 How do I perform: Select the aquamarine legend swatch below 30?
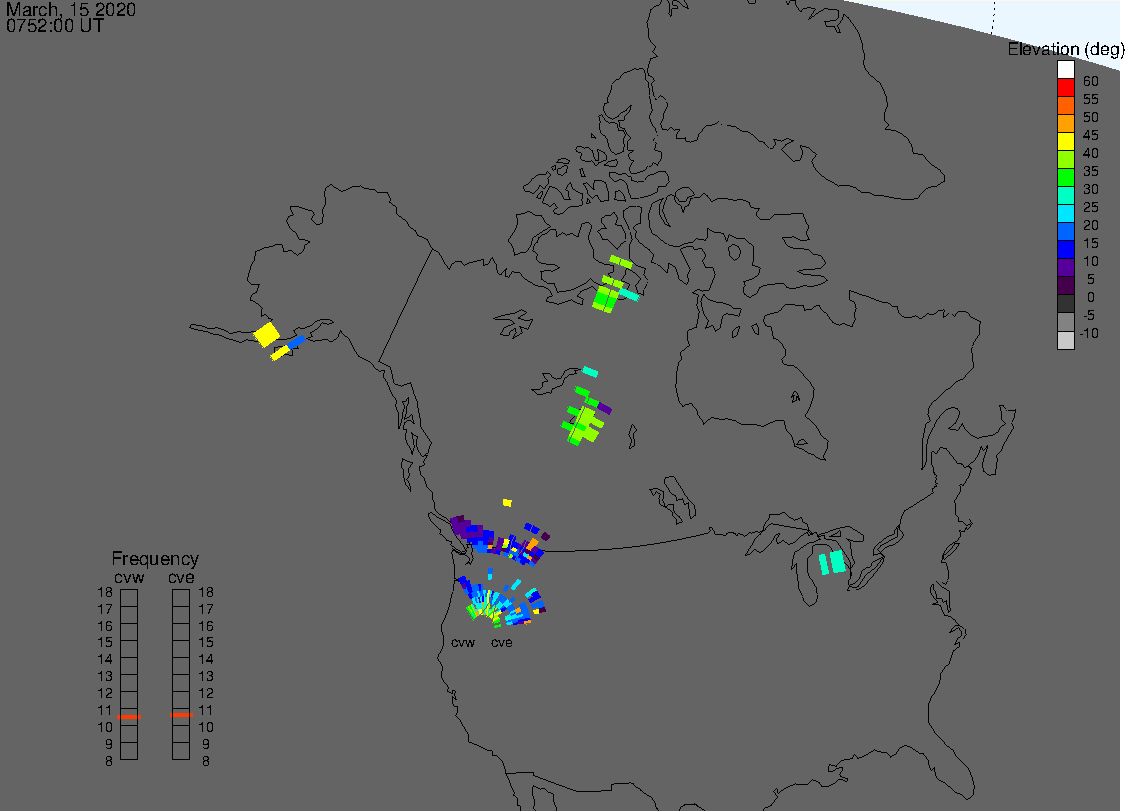click(1065, 195)
